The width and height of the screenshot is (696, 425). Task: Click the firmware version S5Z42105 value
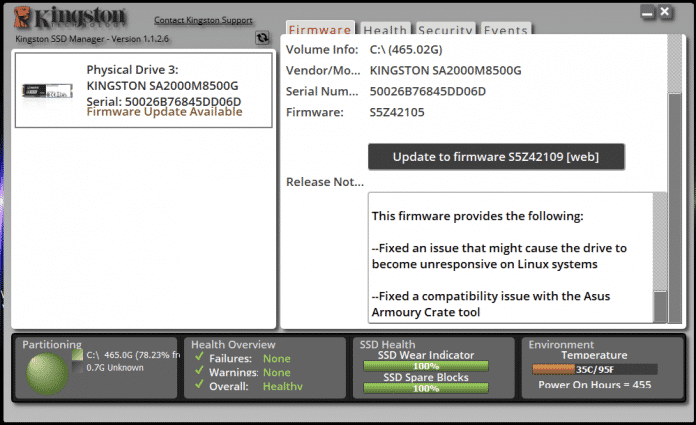[x=397, y=112]
